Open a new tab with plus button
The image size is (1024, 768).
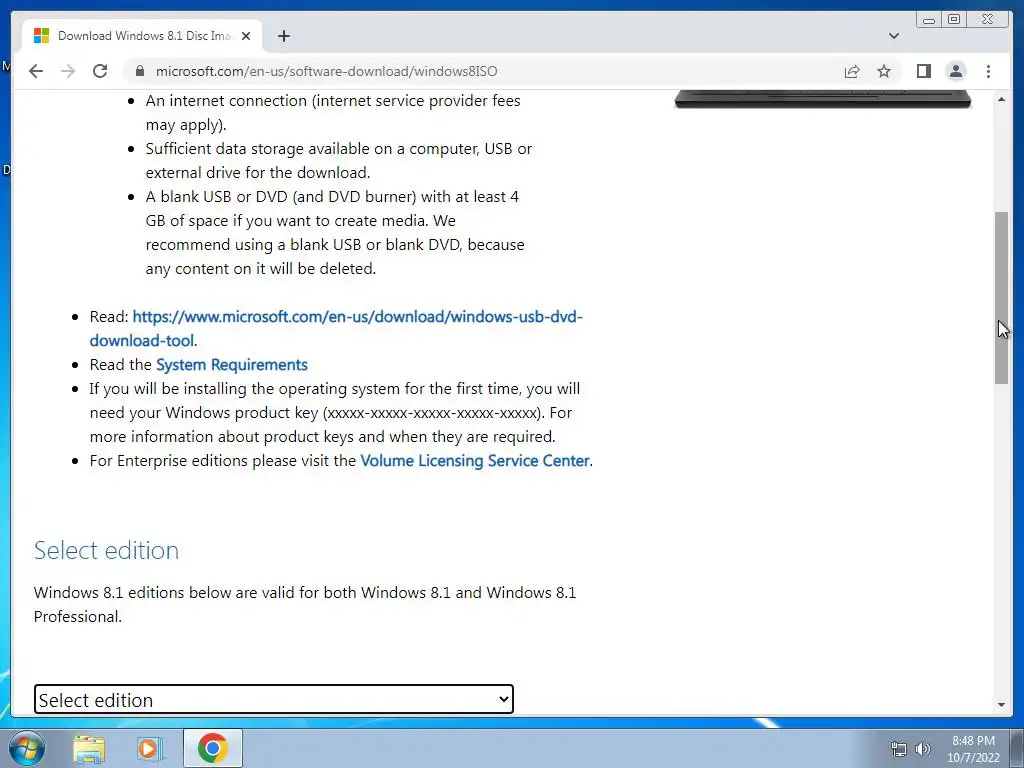[283, 36]
